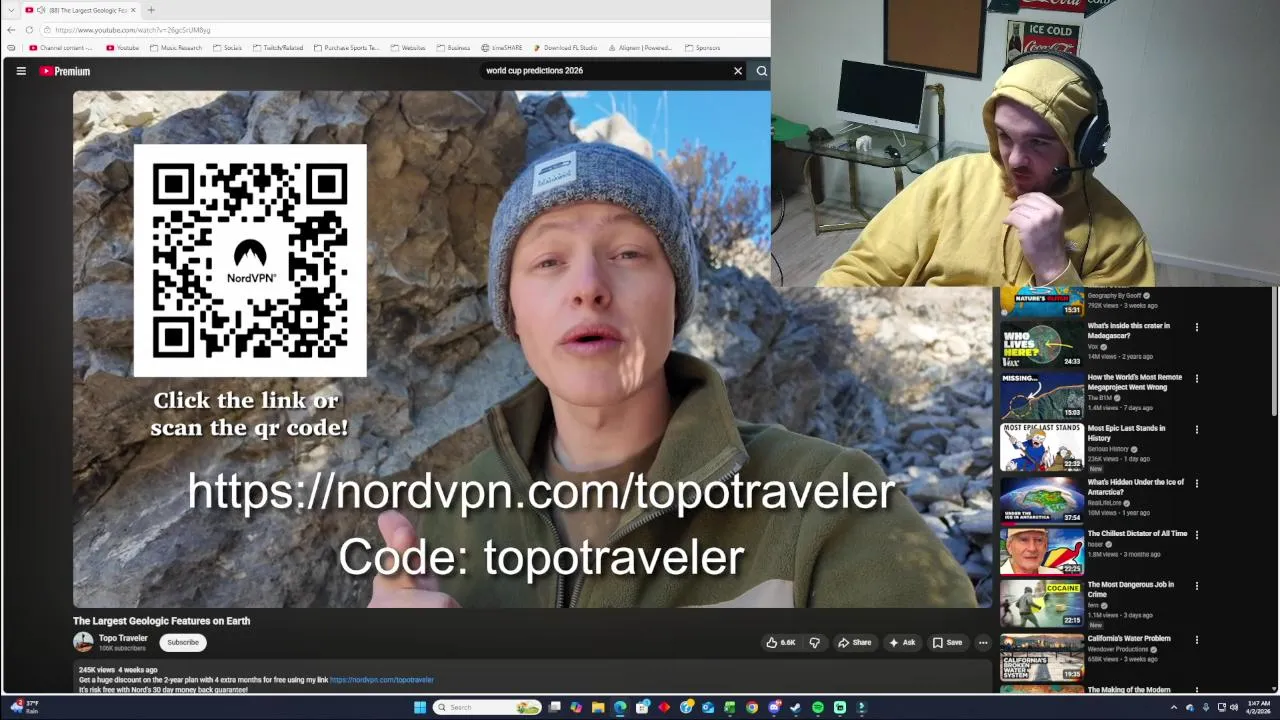Screen dimensions: 1280x720
Task: Go back with the browser back arrow
Action: pyautogui.click(x=11, y=30)
